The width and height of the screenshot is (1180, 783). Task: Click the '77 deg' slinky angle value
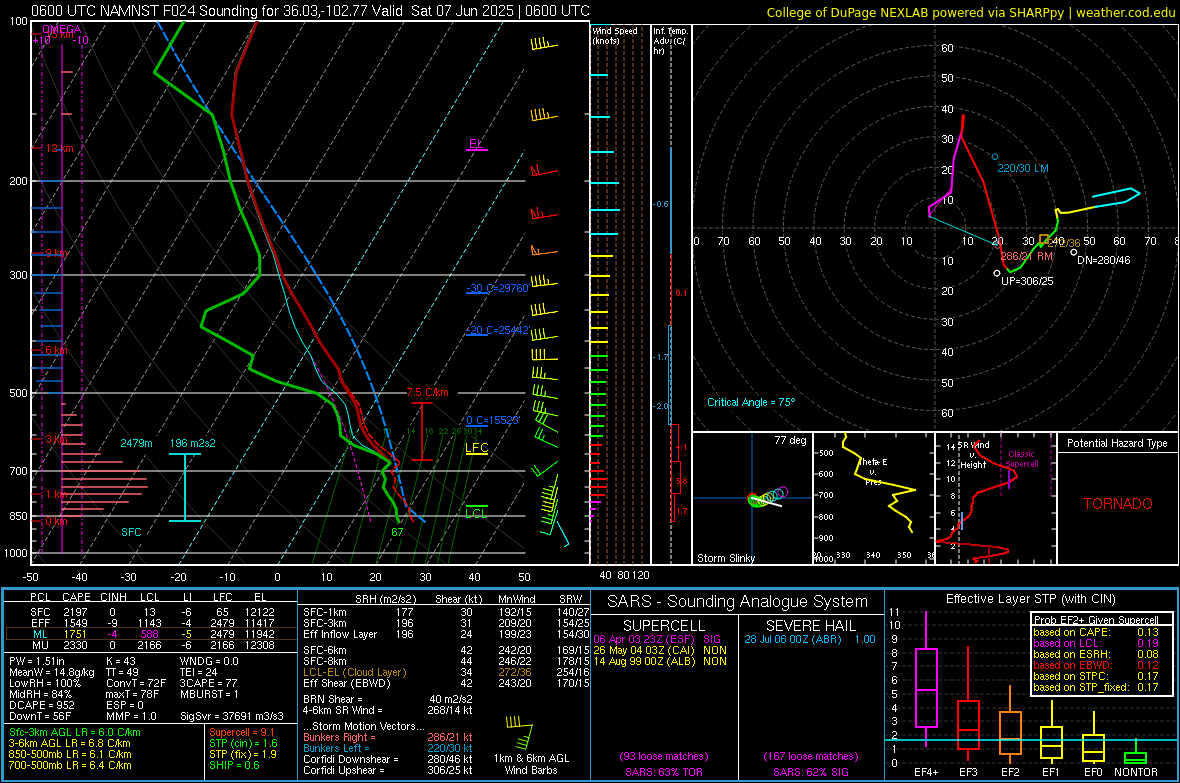[790, 440]
